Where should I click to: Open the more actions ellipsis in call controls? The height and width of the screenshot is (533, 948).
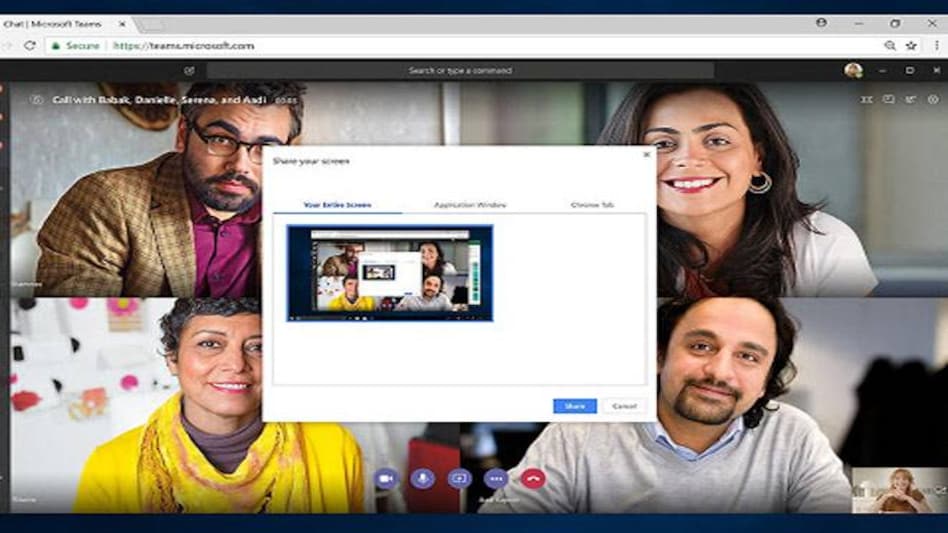point(496,479)
